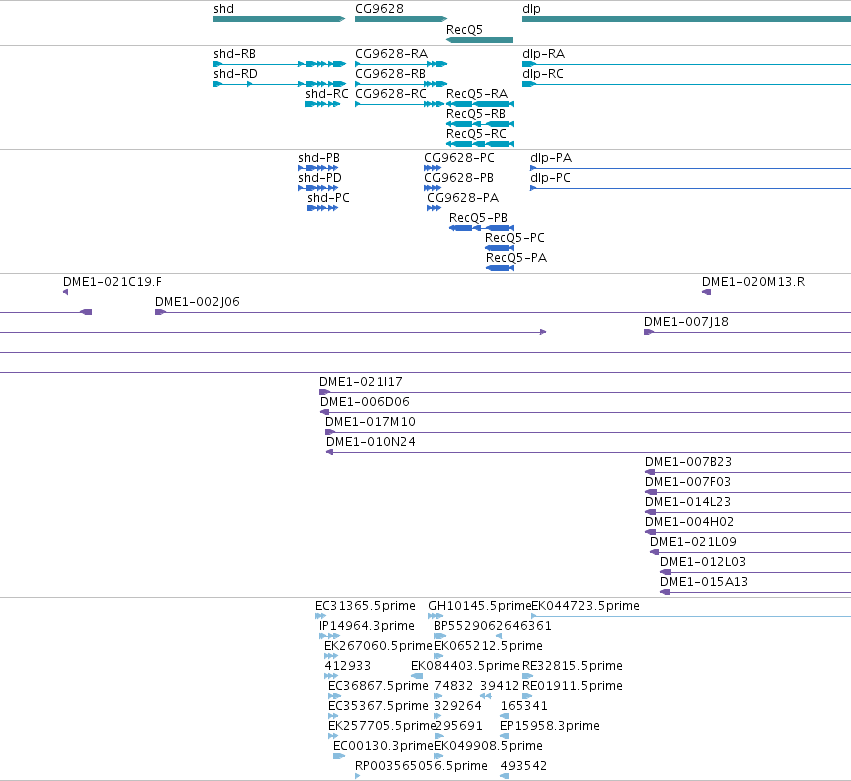Click the DME1-010N24 clone label
The width and height of the screenshot is (851, 781).
[x=371, y=443]
